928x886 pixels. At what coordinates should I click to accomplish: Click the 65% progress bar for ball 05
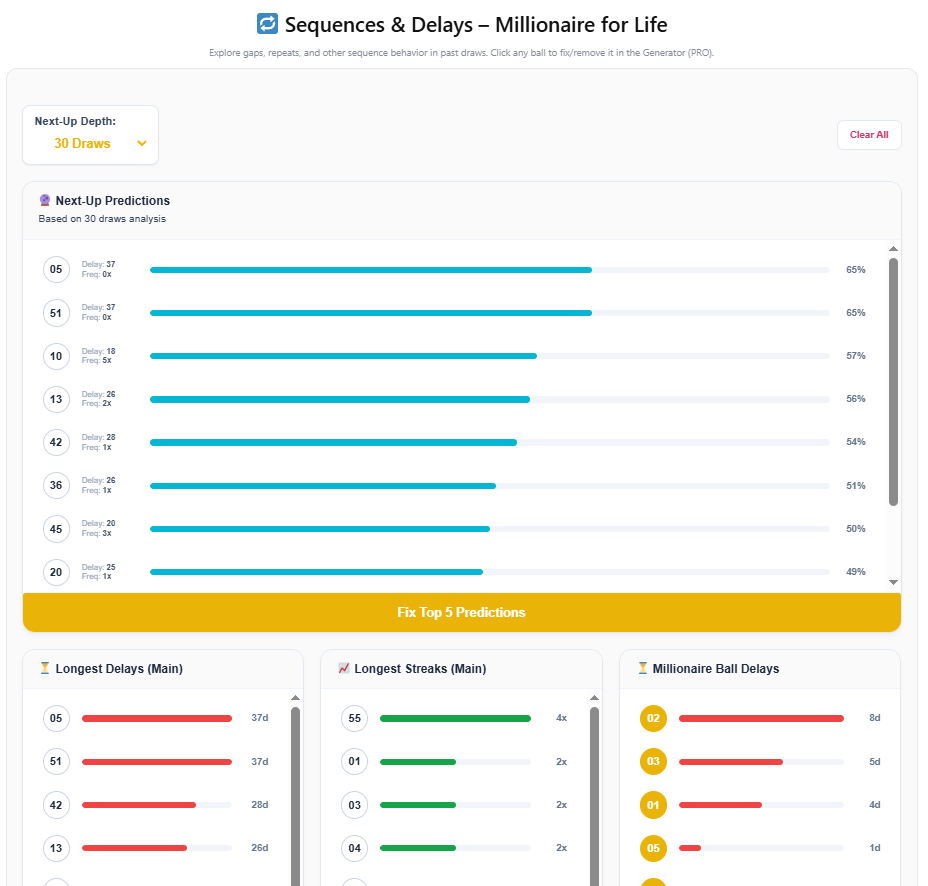click(370, 270)
